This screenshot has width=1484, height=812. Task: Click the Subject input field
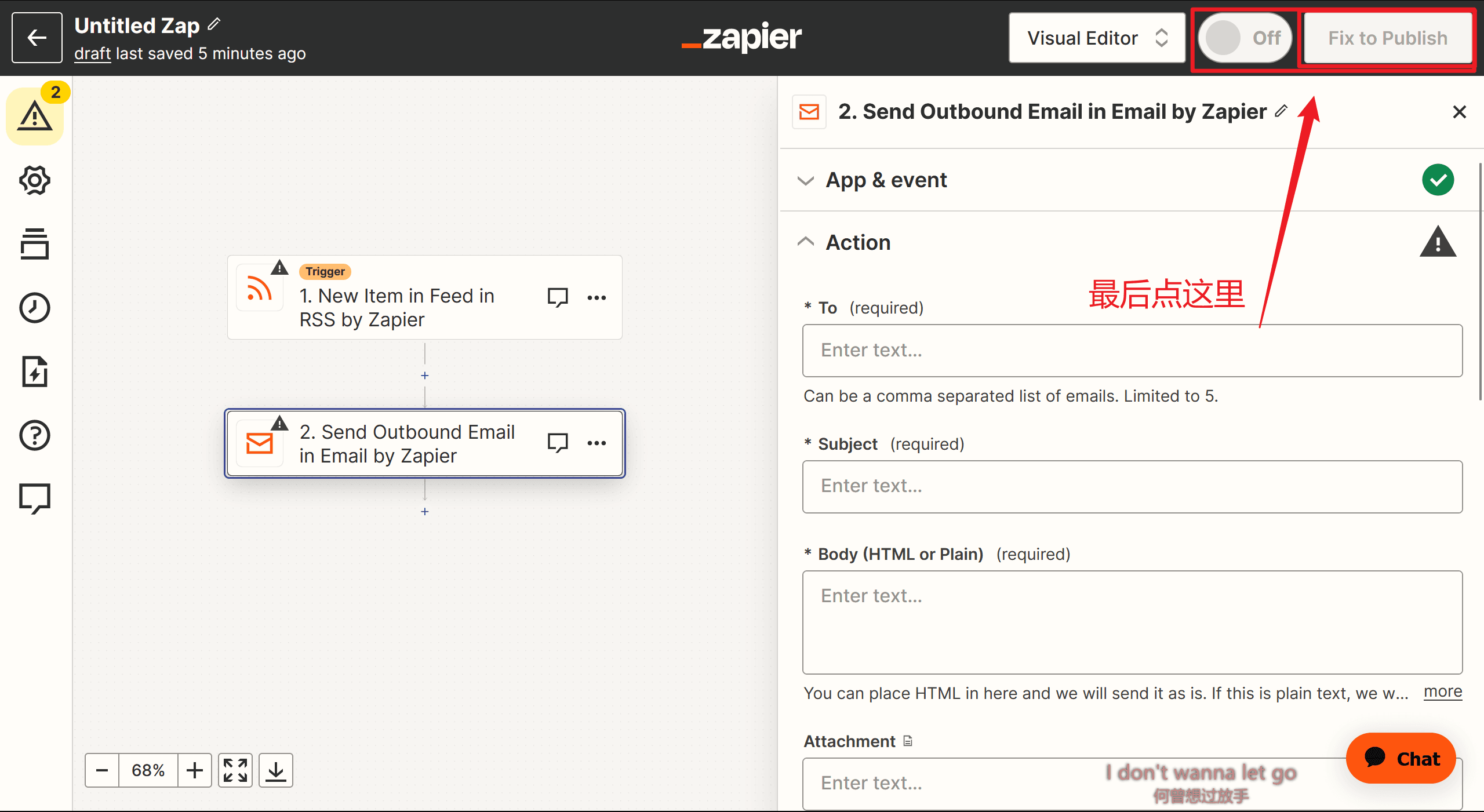1132,486
